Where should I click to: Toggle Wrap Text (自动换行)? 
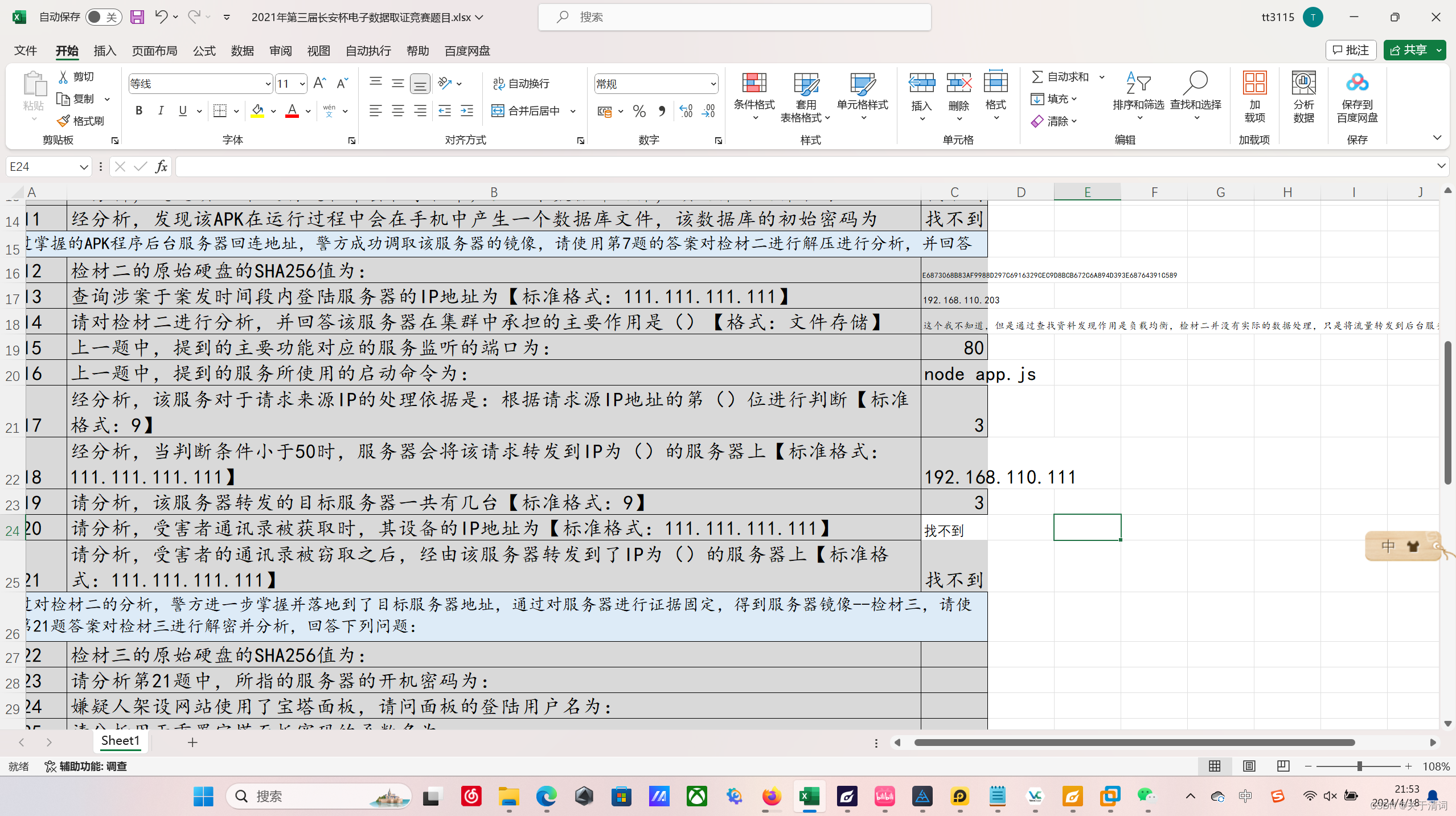pyautogui.click(x=521, y=84)
